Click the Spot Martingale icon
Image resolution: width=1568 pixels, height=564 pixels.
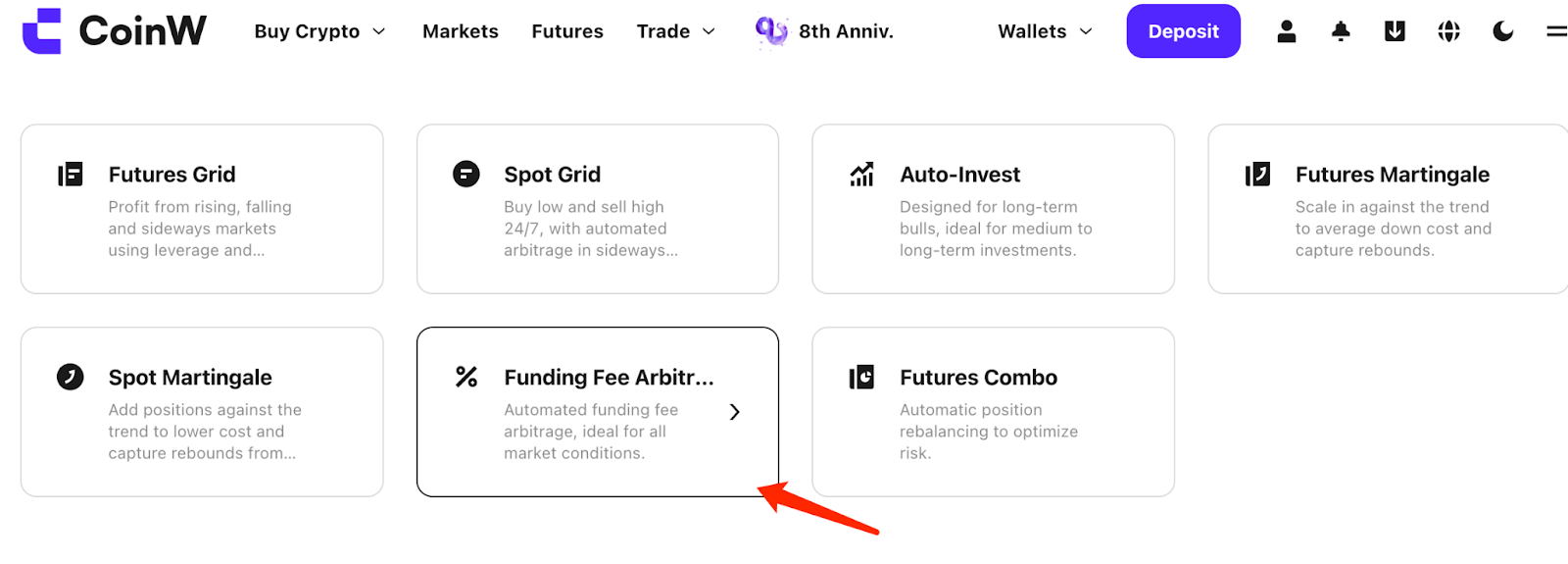[71, 377]
